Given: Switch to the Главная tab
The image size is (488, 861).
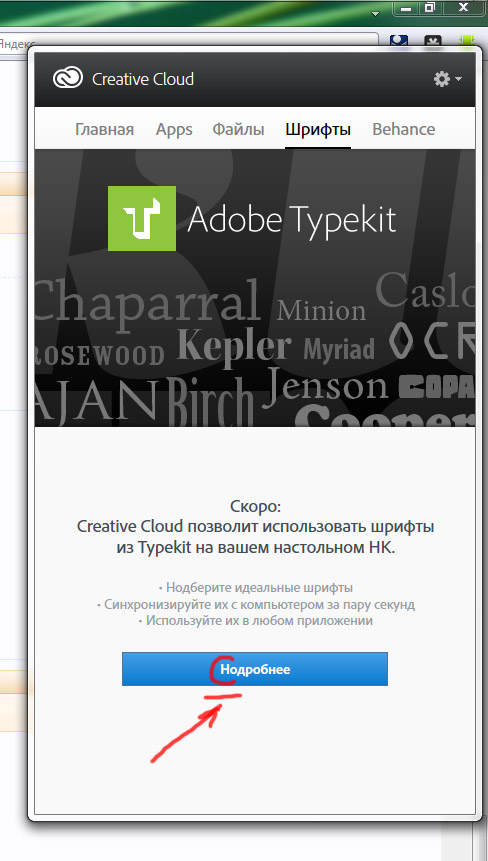Looking at the screenshot, I should tap(104, 130).
